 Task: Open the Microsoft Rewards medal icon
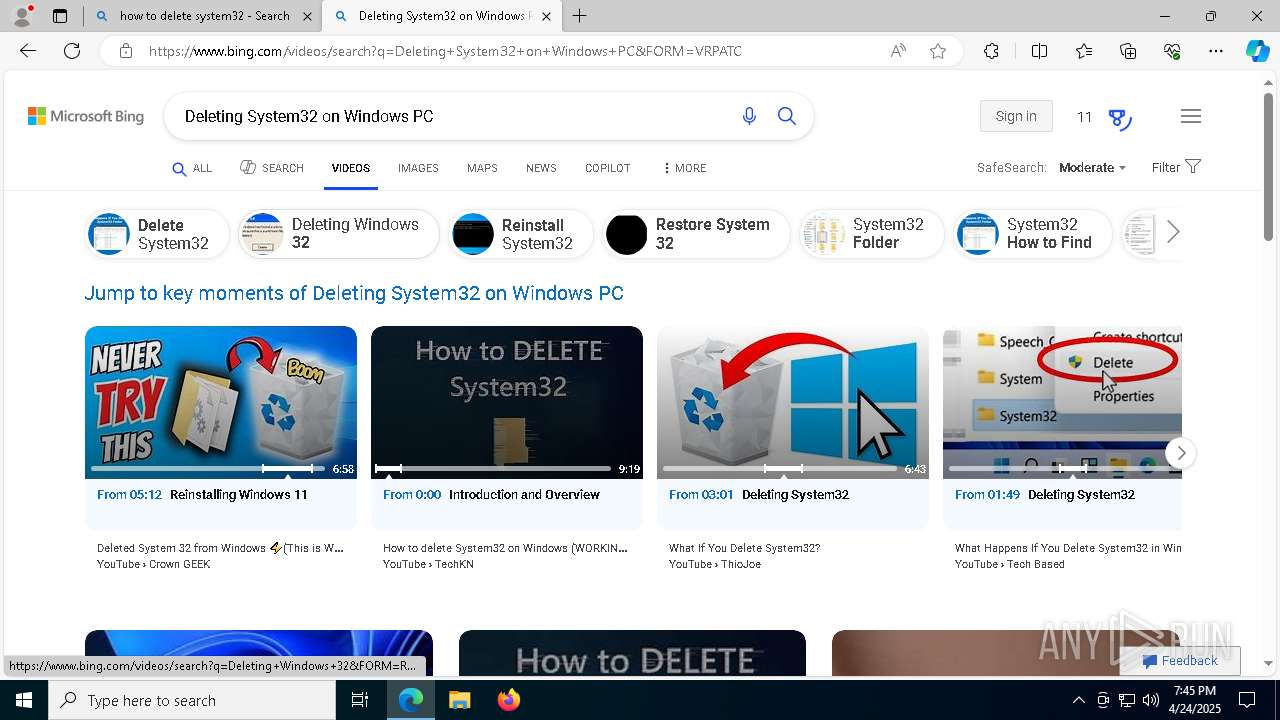point(1120,119)
